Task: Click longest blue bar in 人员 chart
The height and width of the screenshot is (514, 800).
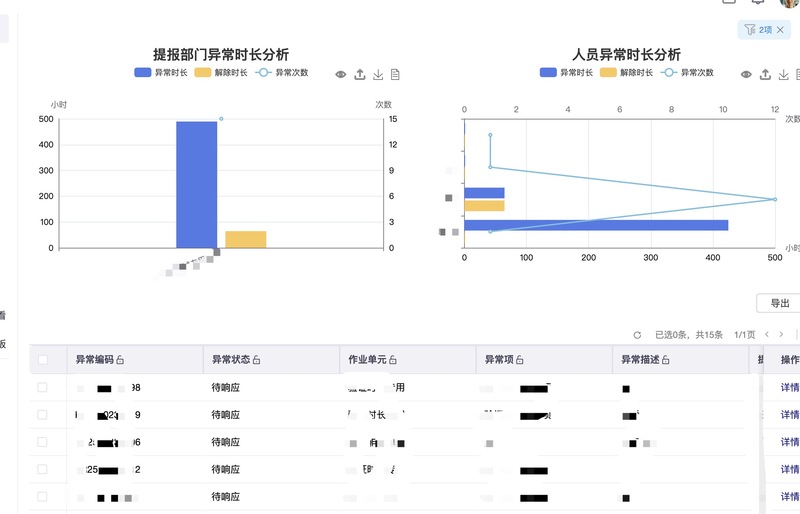Action: point(596,225)
